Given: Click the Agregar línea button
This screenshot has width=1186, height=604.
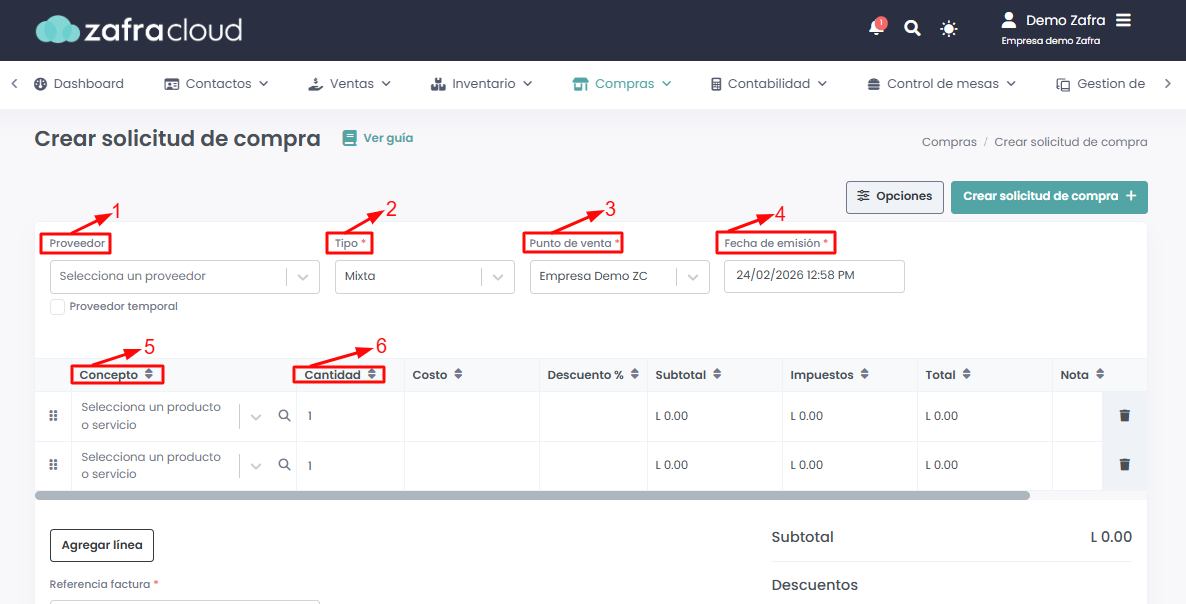Looking at the screenshot, I should 102,545.
